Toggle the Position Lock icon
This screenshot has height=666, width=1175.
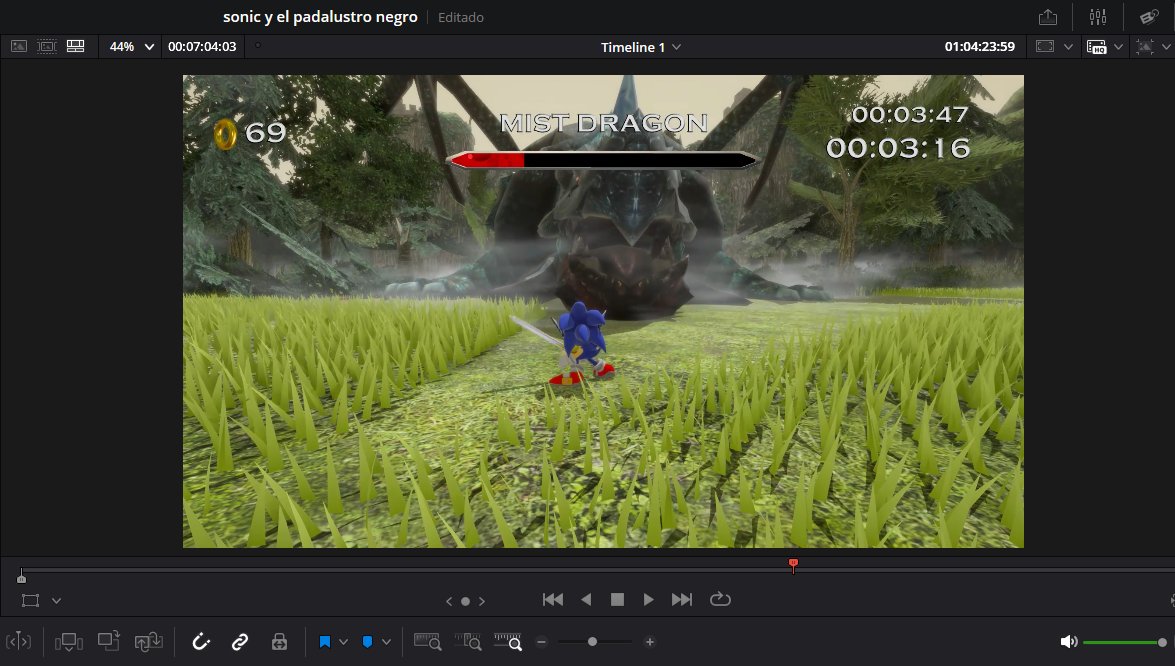click(280, 641)
